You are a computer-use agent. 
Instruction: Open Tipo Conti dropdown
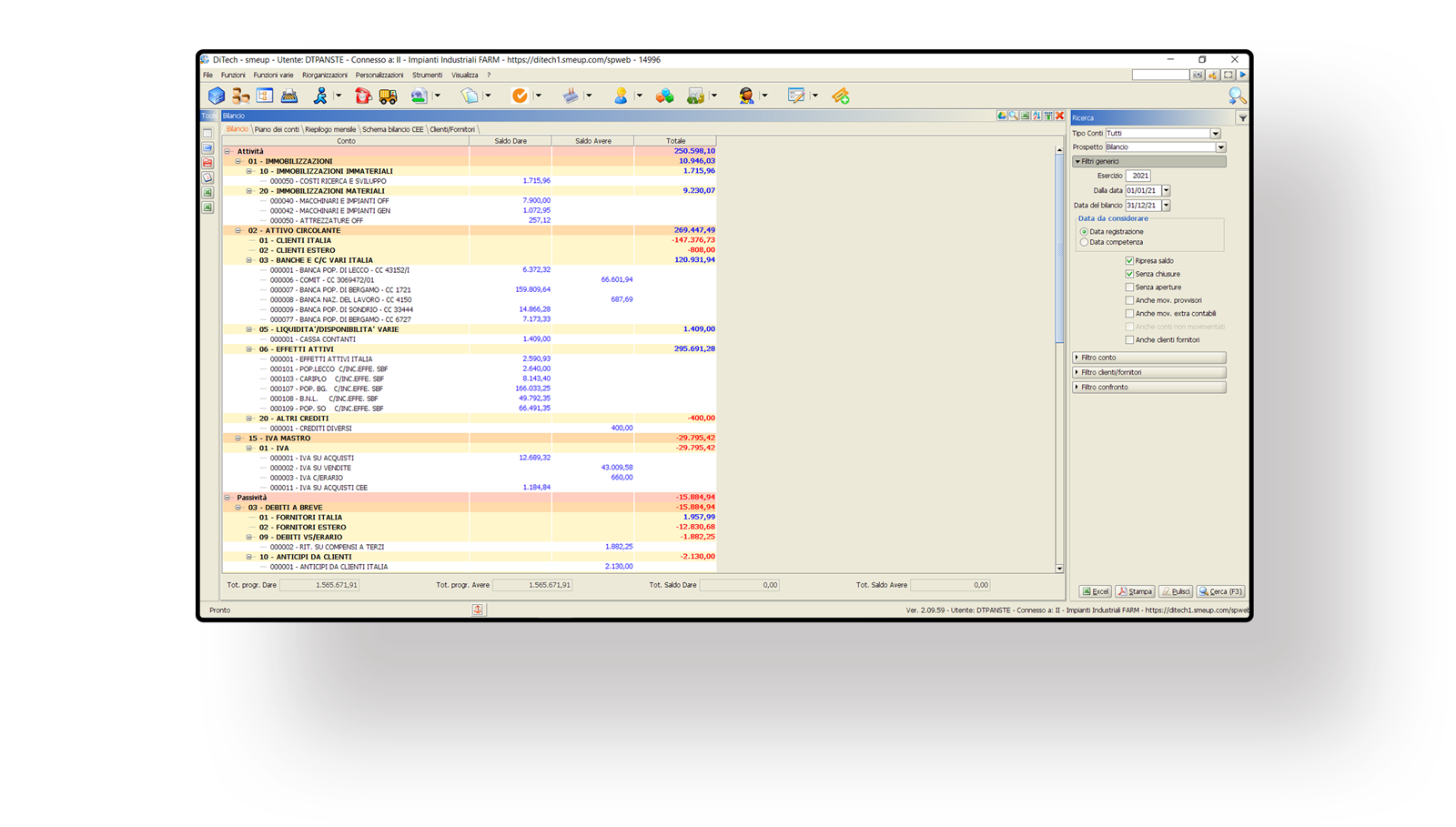[x=1215, y=134]
